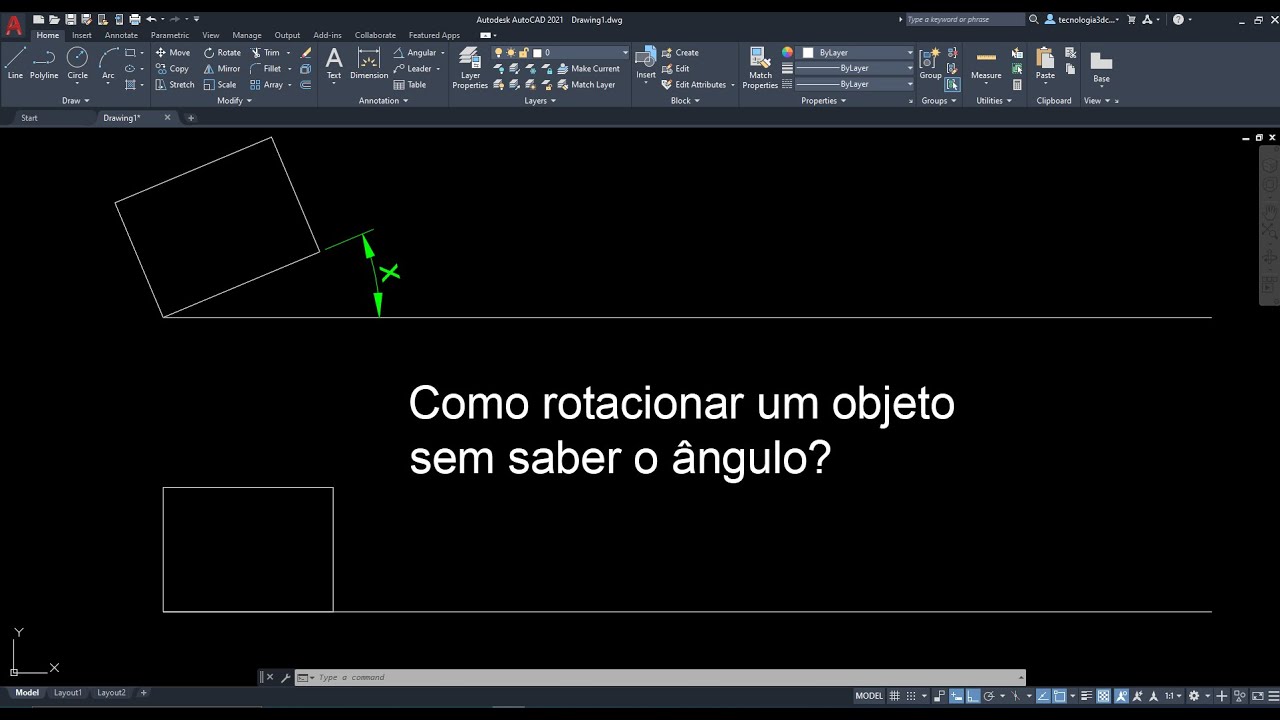Toggle lineweight display
Image resolution: width=1280 pixels, height=720 pixels.
pos(1087,696)
